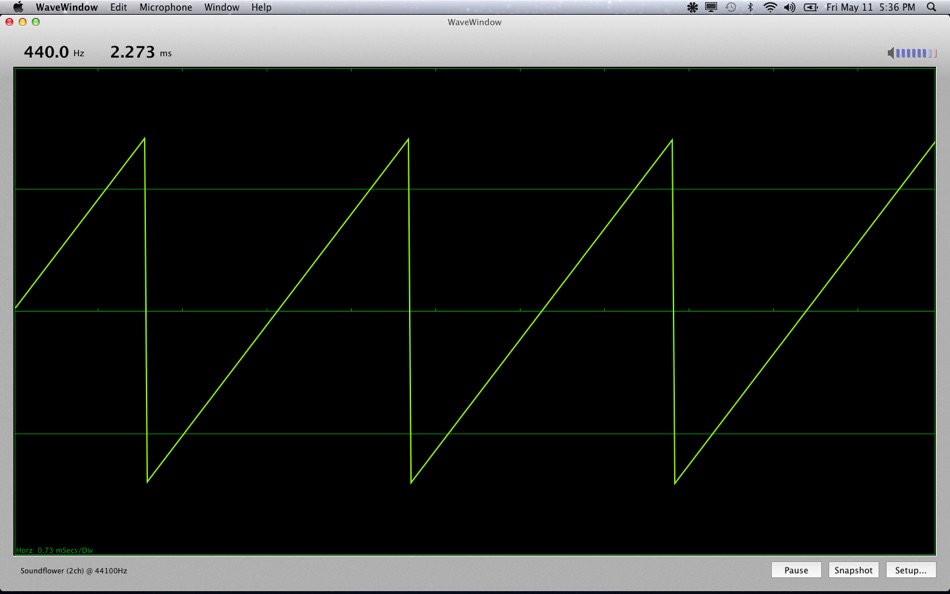Open the Setup... dialog
Viewport: 950px width, 594px height.
pyautogui.click(x=911, y=570)
